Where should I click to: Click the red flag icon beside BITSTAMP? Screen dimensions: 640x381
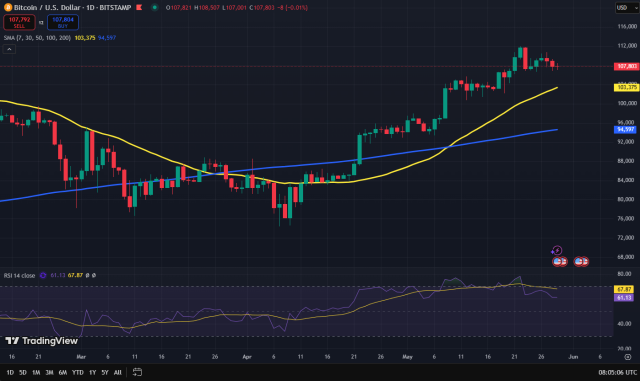point(139,7)
